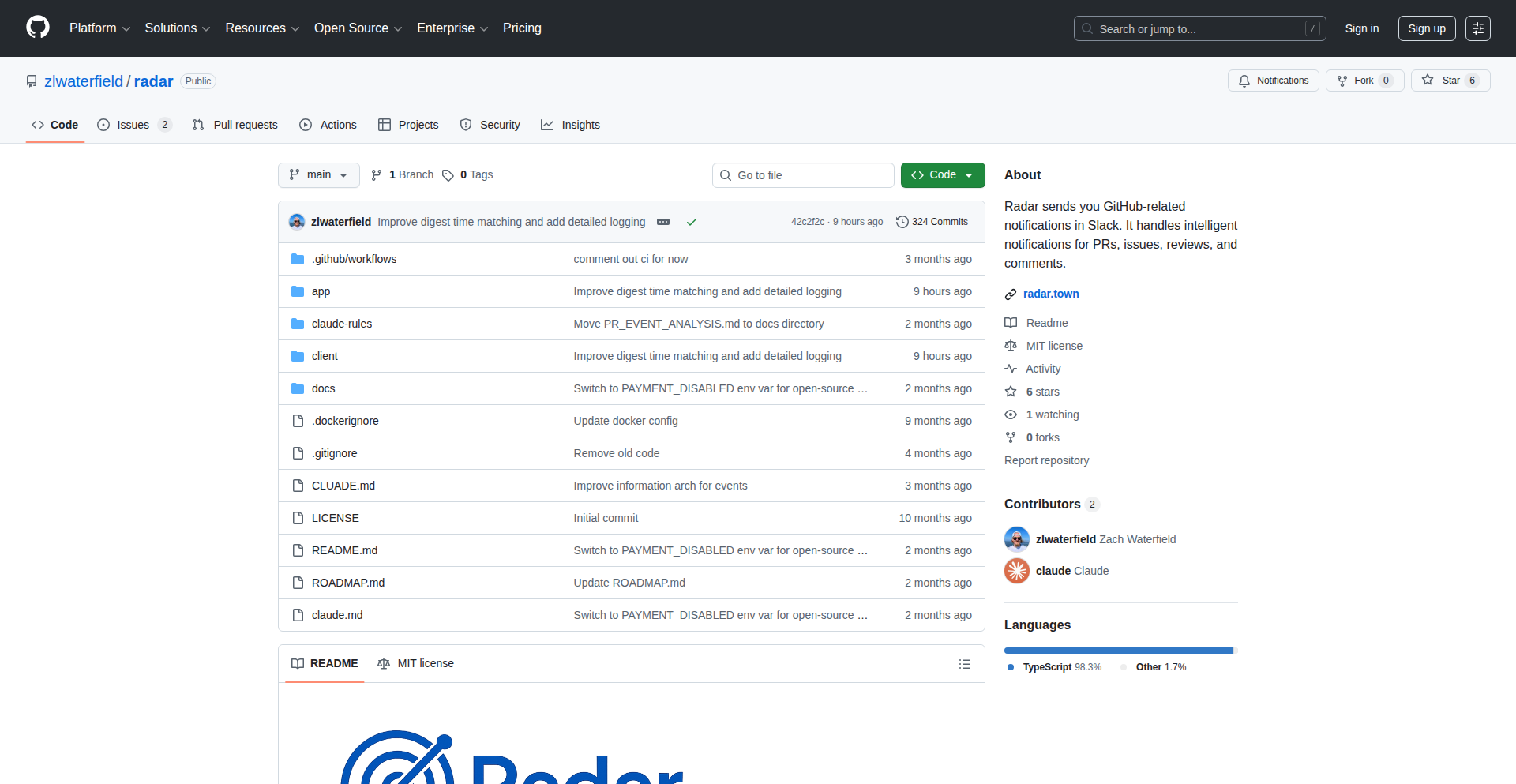Click the TypeScript languages bar
The image size is (1516, 784).
[1117, 650]
